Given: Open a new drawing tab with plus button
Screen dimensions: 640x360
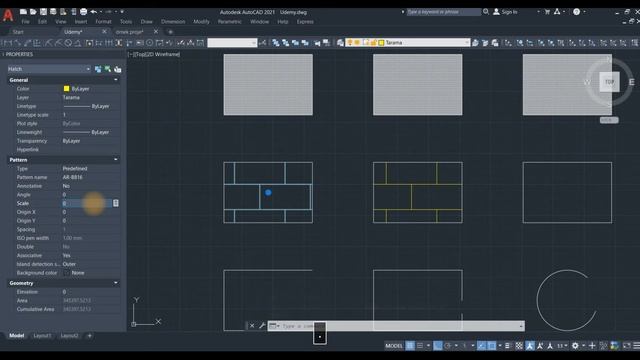Looking at the screenshot, I should click(x=171, y=32).
